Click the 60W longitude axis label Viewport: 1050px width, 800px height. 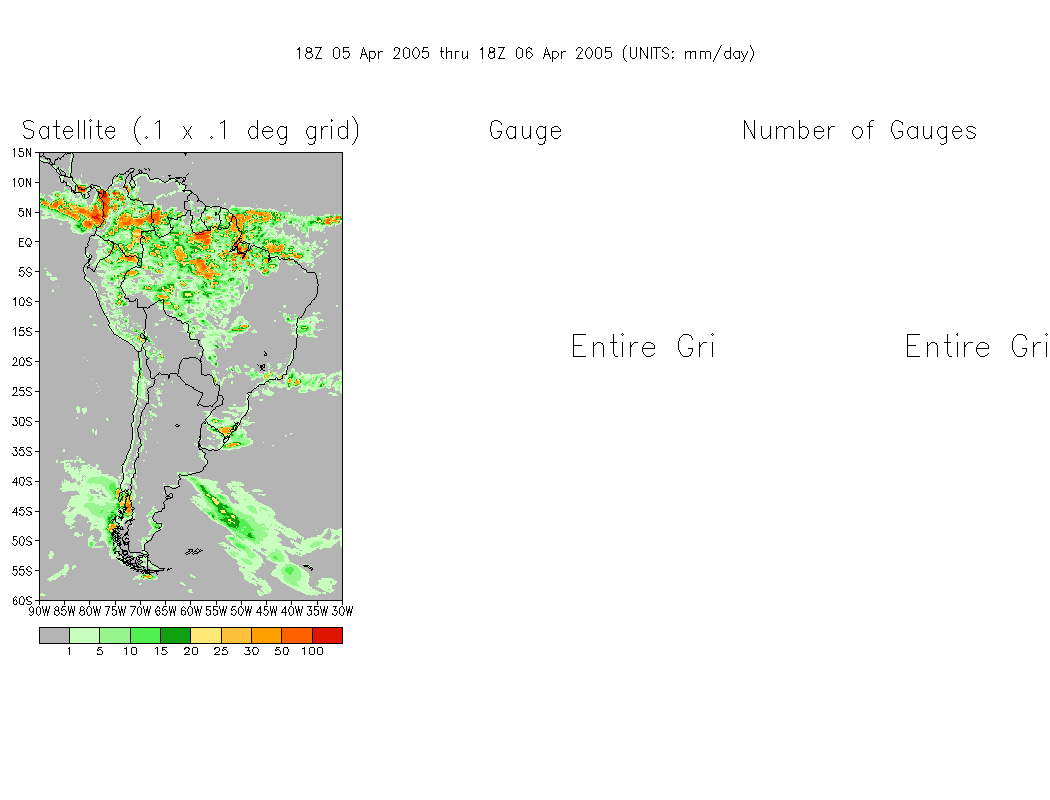pyautogui.click(x=191, y=611)
